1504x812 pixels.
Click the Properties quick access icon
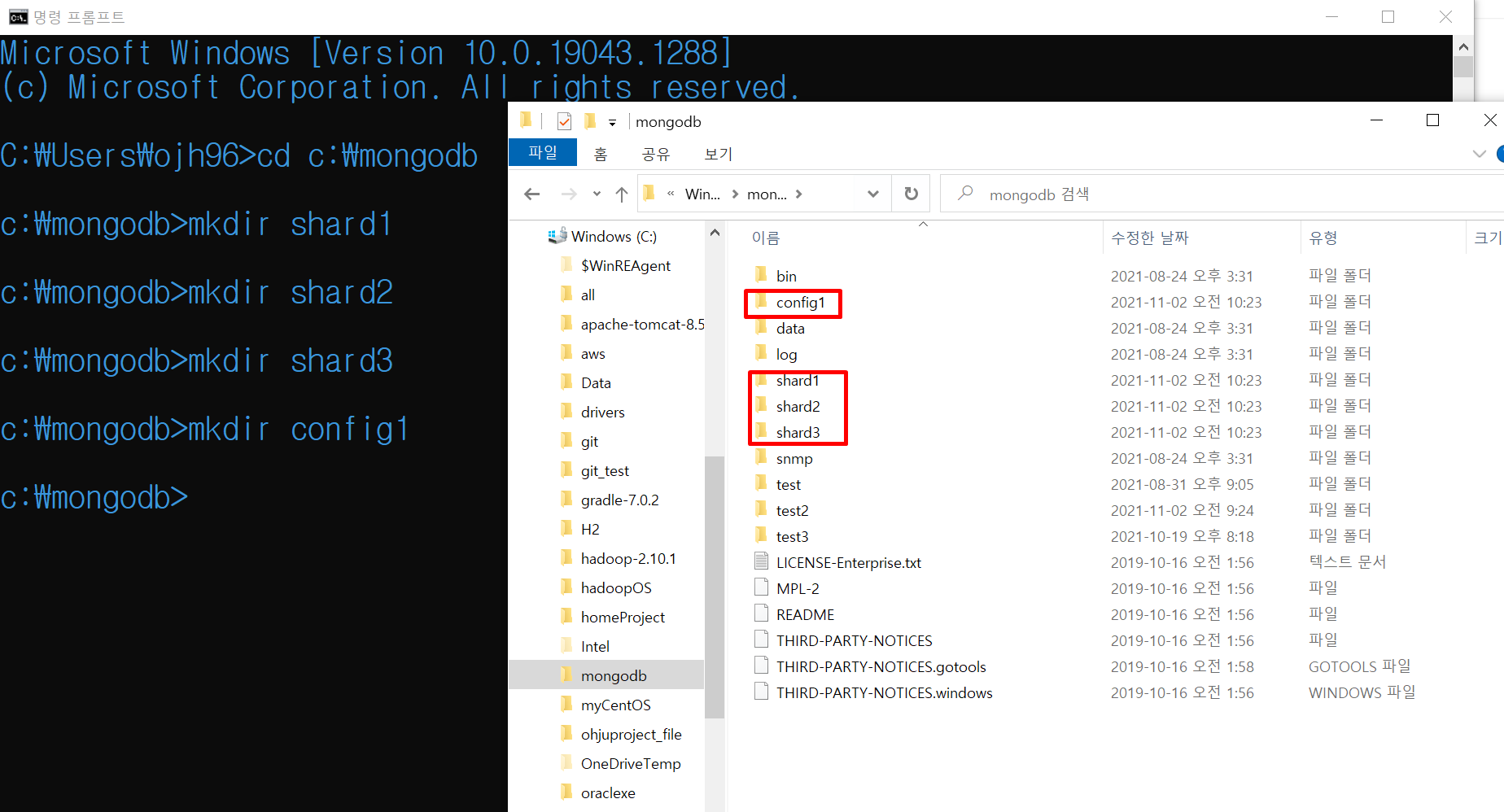(564, 121)
